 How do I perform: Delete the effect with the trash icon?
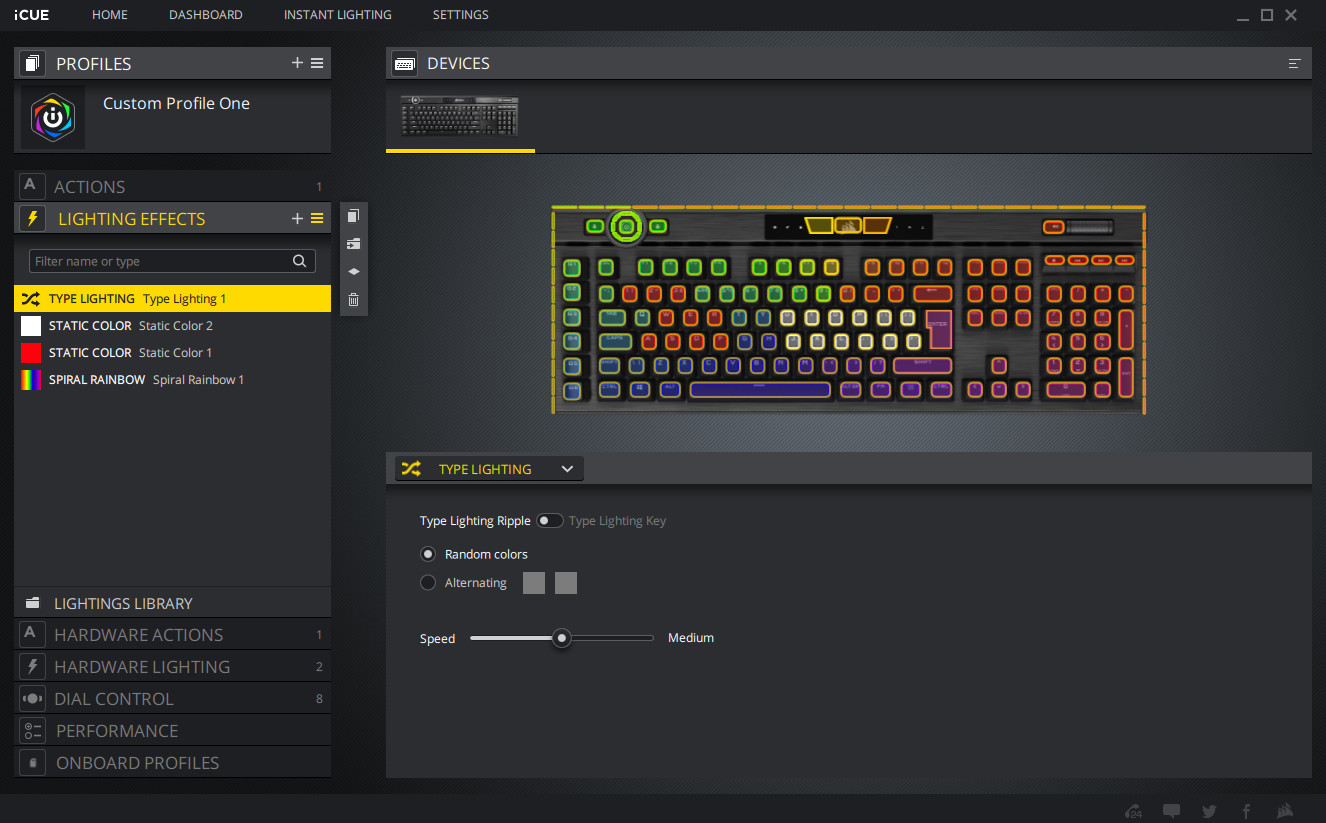(x=353, y=299)
